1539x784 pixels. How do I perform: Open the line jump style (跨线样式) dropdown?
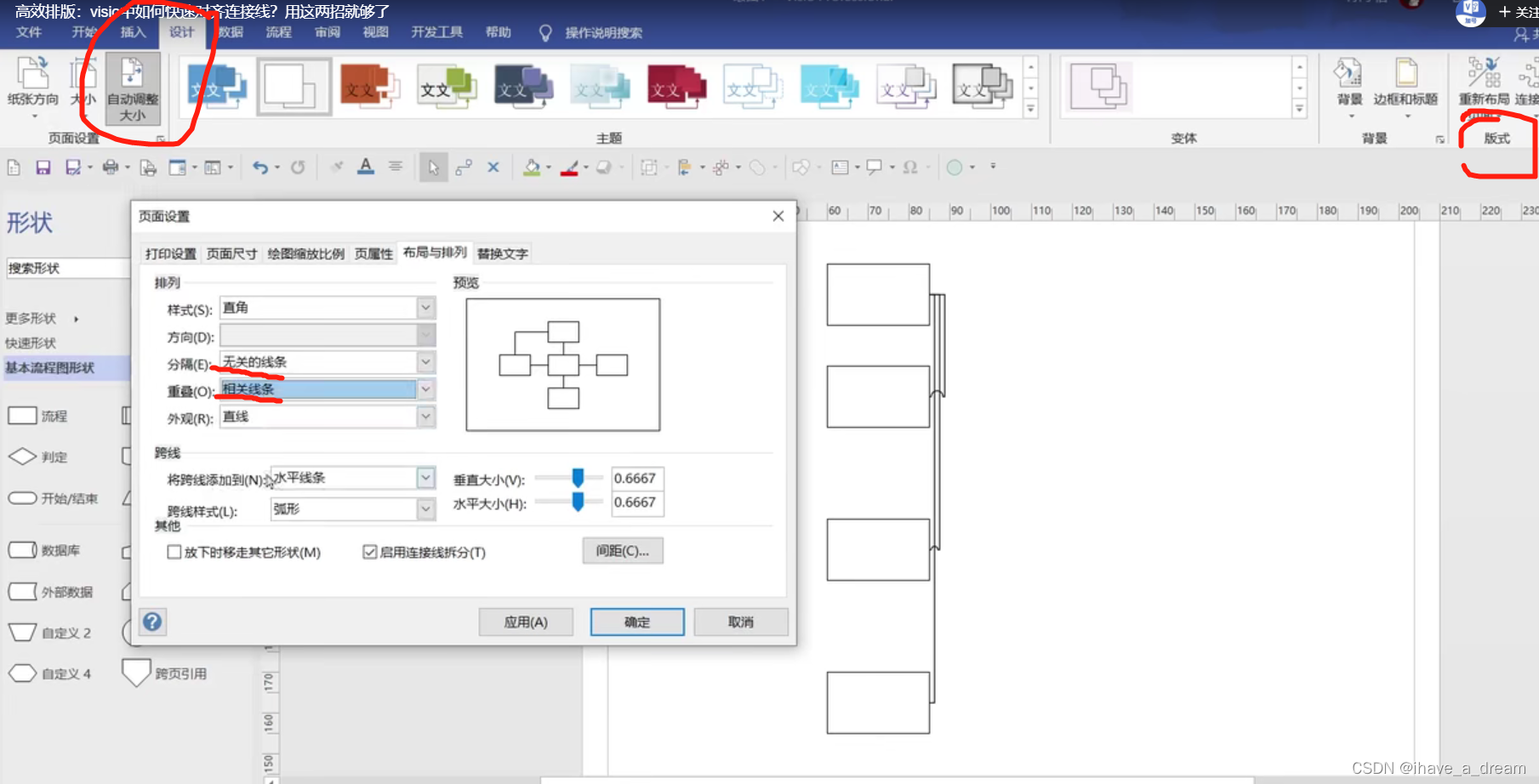click(x=426, y=508)
